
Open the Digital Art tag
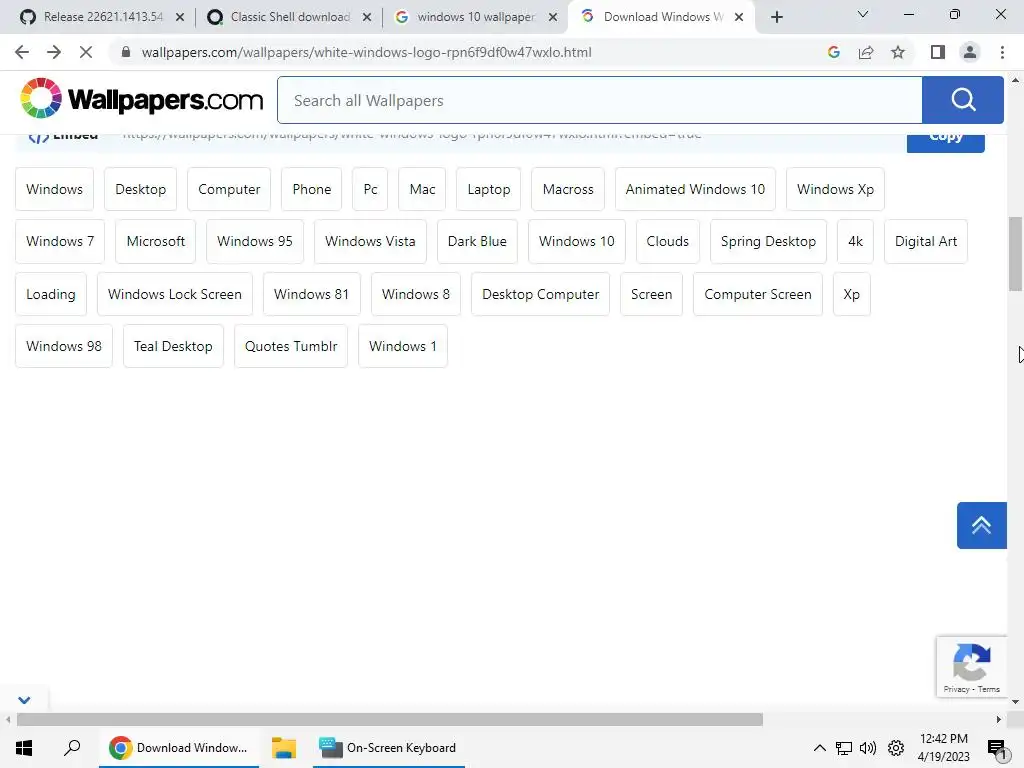coord(925,241)
